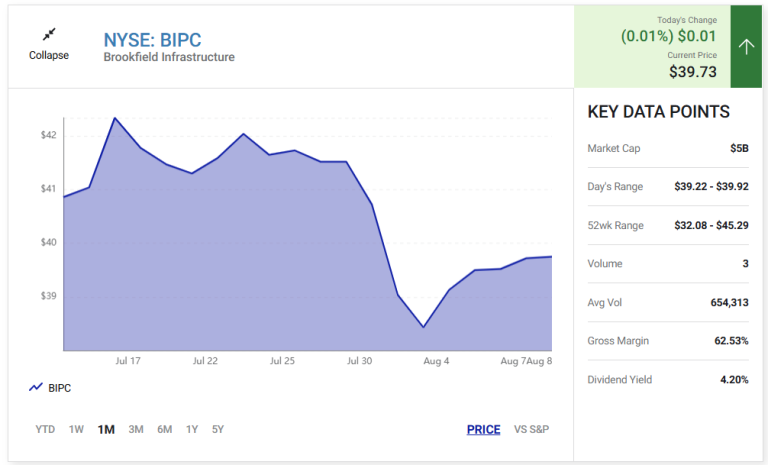Show the 1Y price history
The image size is (768, 465).
tap(192, 429)
